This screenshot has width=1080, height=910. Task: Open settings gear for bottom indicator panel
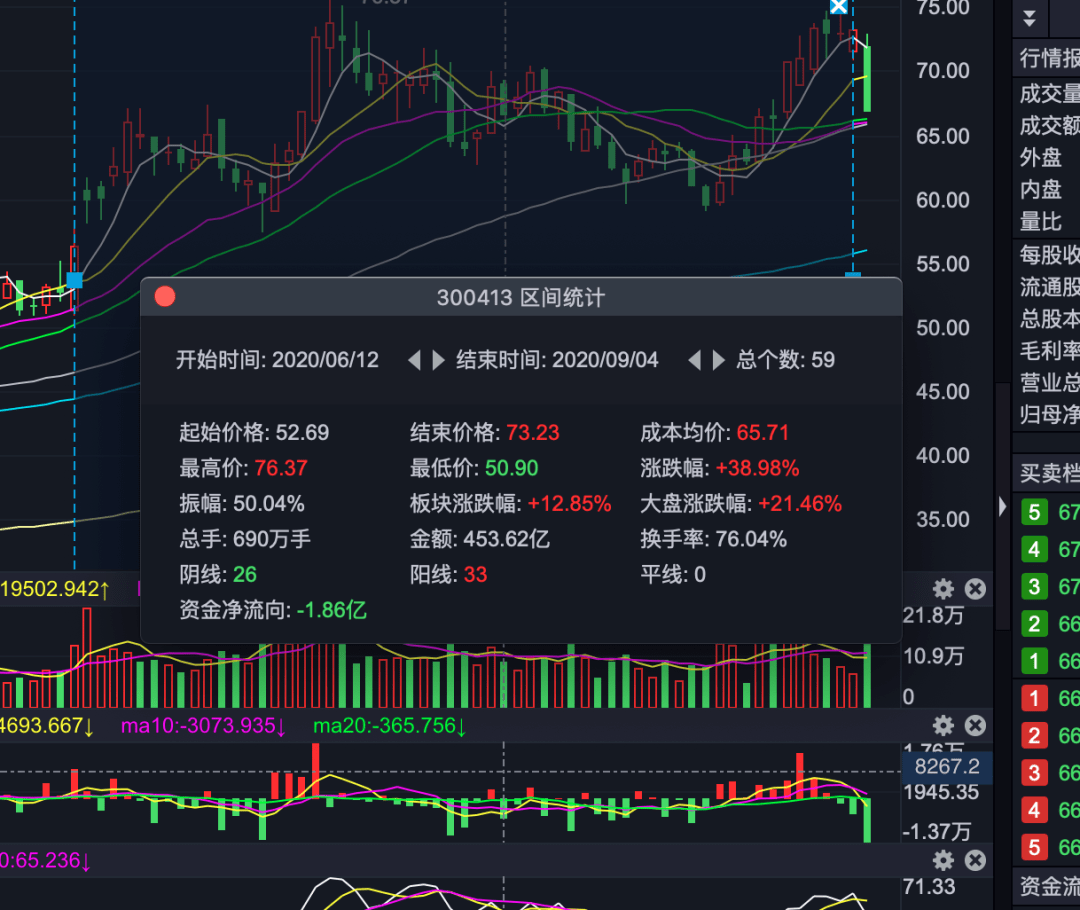[x=943, y=860]
